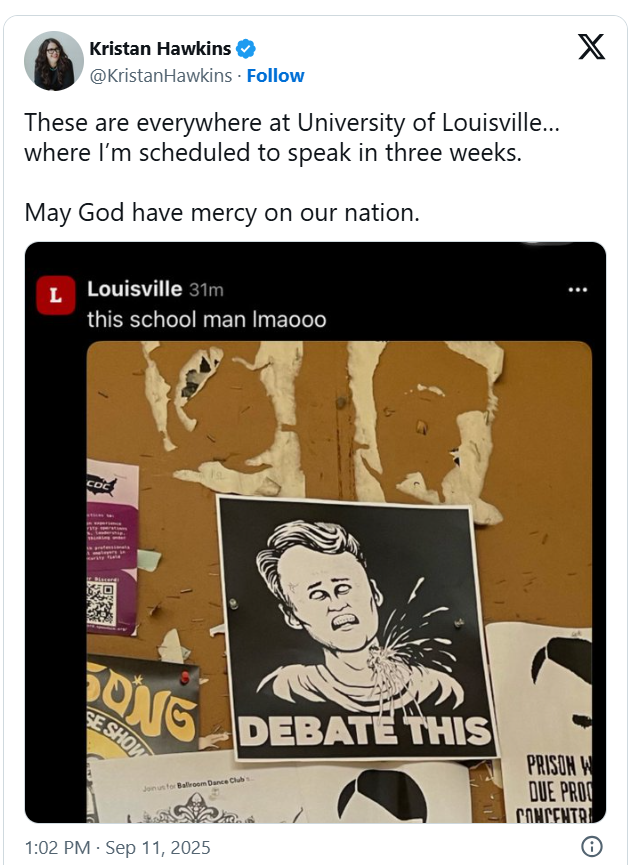Click the red pushpin on the yellow poster
630x865 pixels.
click(x=184, y=678)
